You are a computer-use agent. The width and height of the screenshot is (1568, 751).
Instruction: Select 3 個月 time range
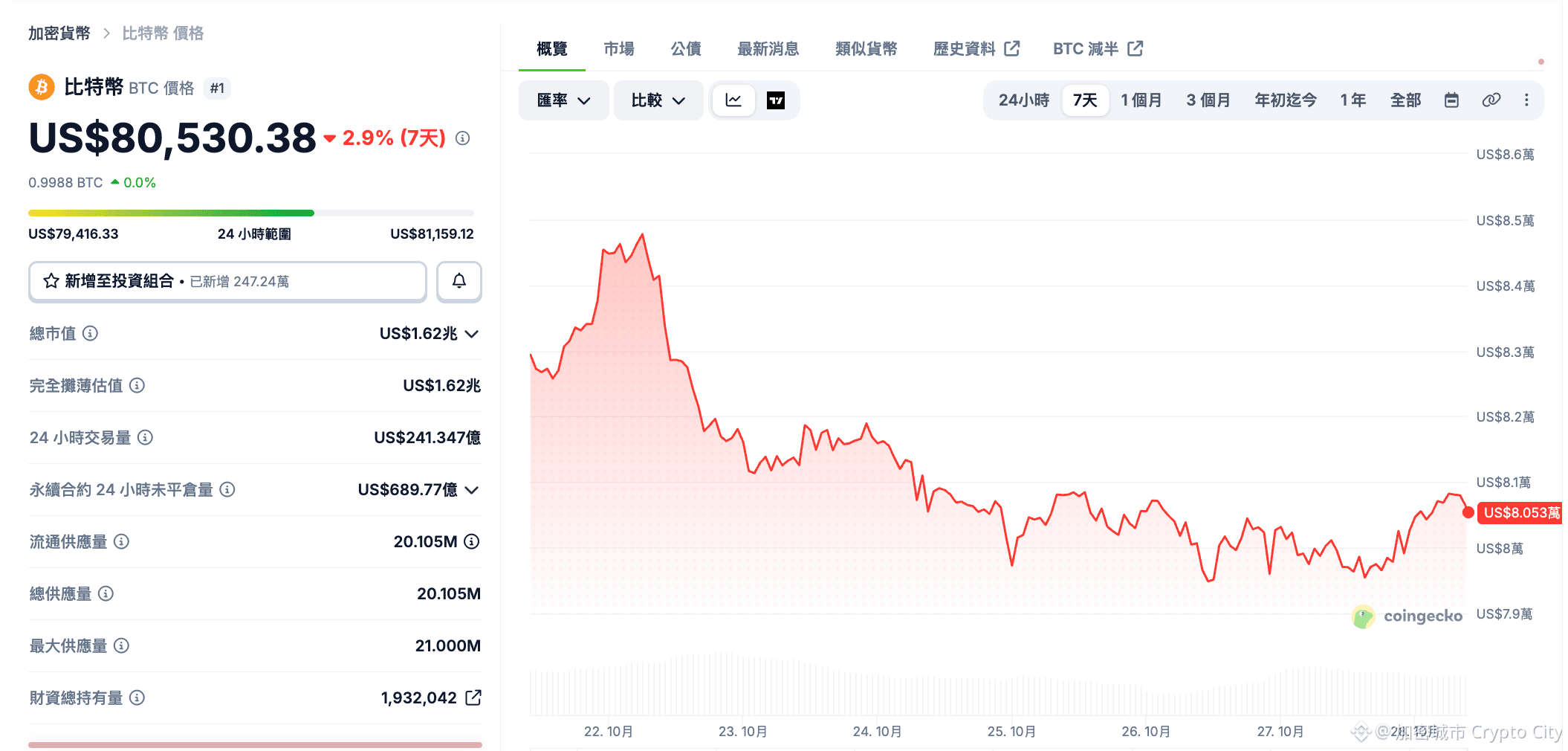[x=1208, y=100]
